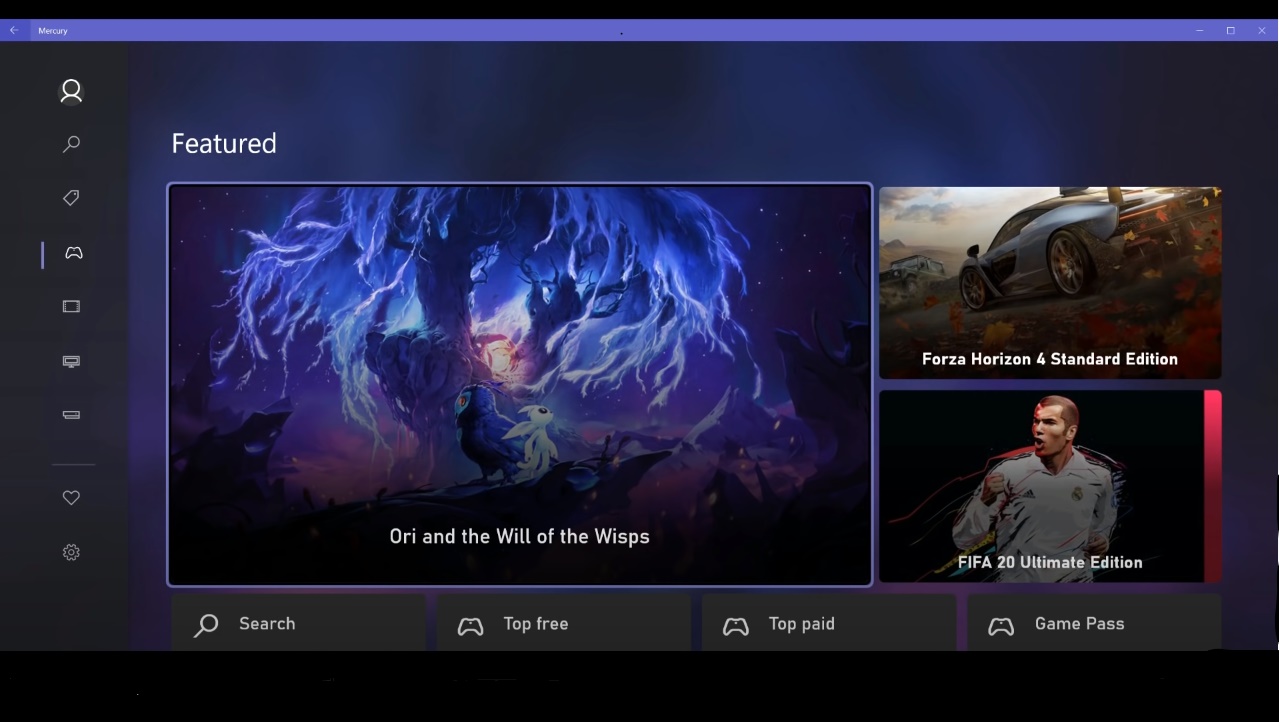Open the user account profile icon
The image size is (1279, 722).
[x=71, y=92]
